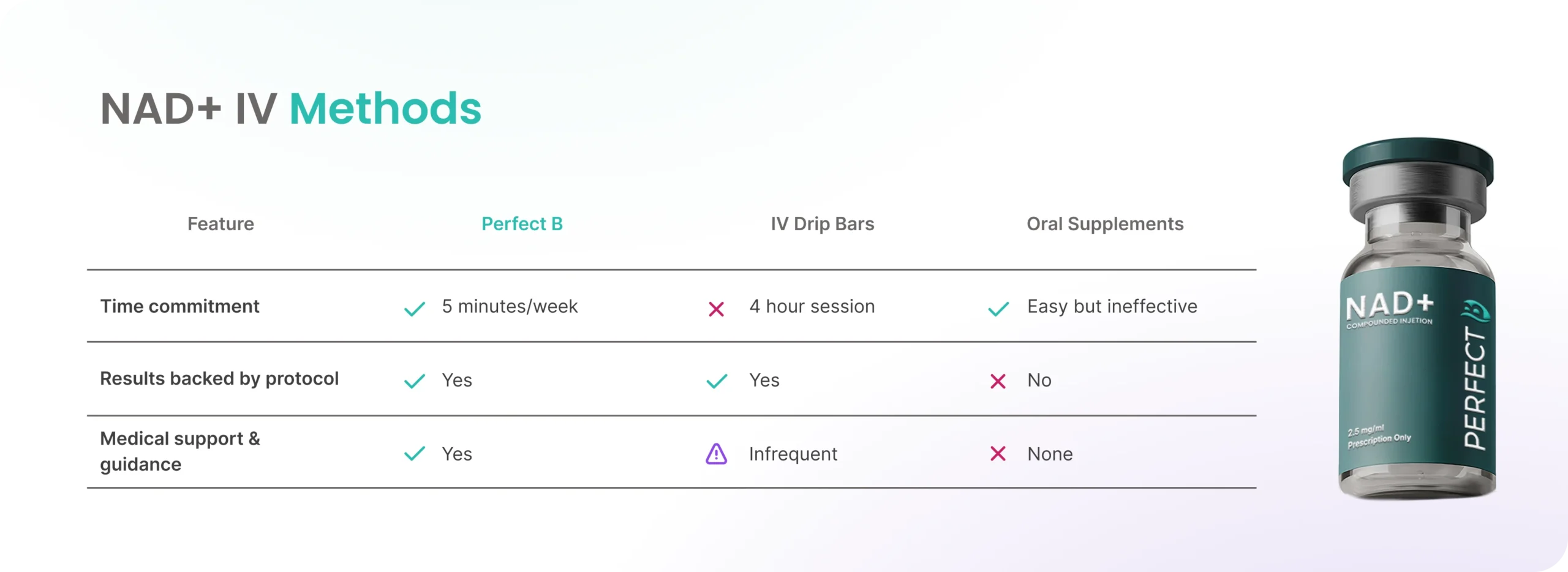Click the checkmark beside 5 minutes/week
Screen dimensions: 1568x572
[415, 309]
